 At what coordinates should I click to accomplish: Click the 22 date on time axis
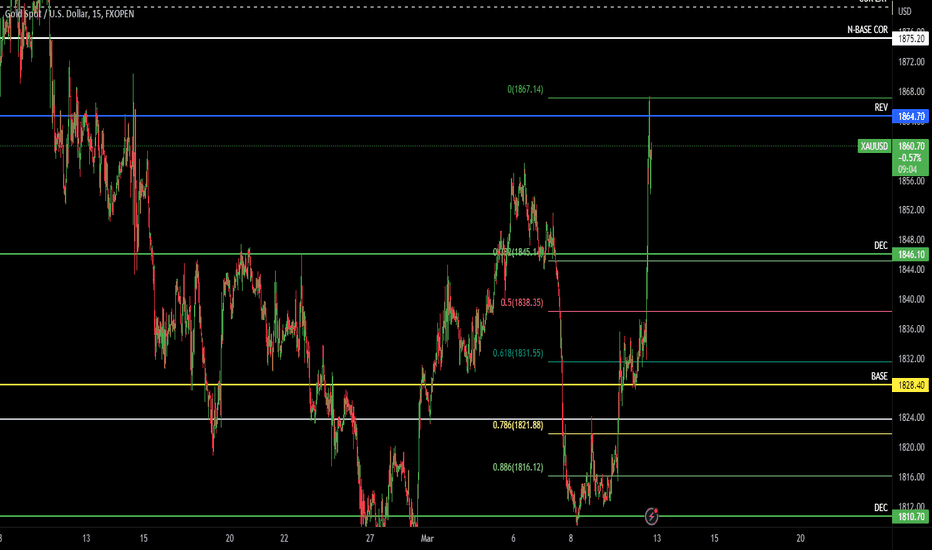pyautogui.click(x=284, y=539)
